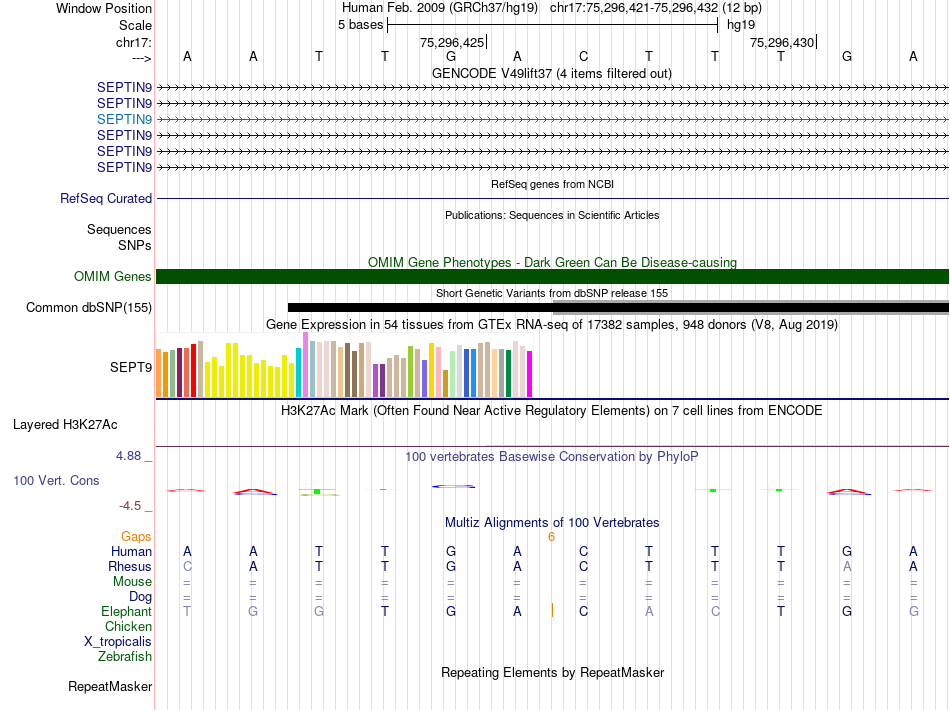Image resolution: width=950 pixels, height=710 pixels.
Task: Open the RepeatMasker track label
Action: pos(110,686)
